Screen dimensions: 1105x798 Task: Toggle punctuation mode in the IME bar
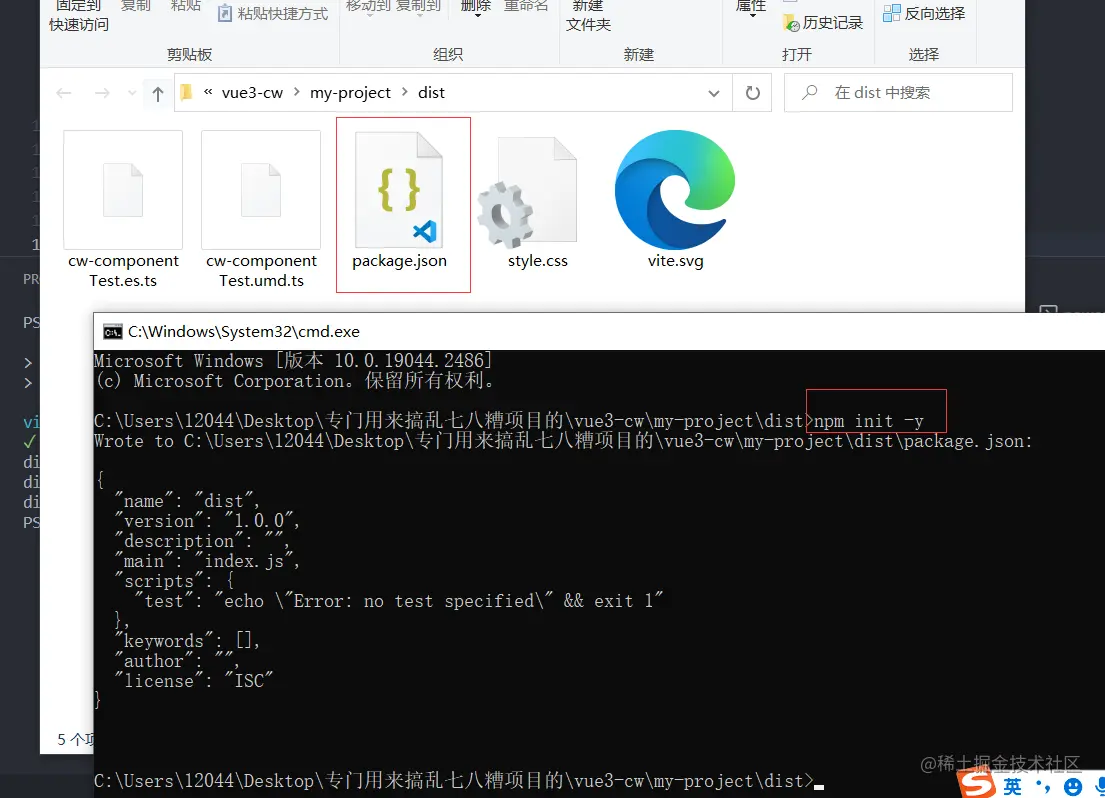pyautogui.click(x=1044, y=787)
